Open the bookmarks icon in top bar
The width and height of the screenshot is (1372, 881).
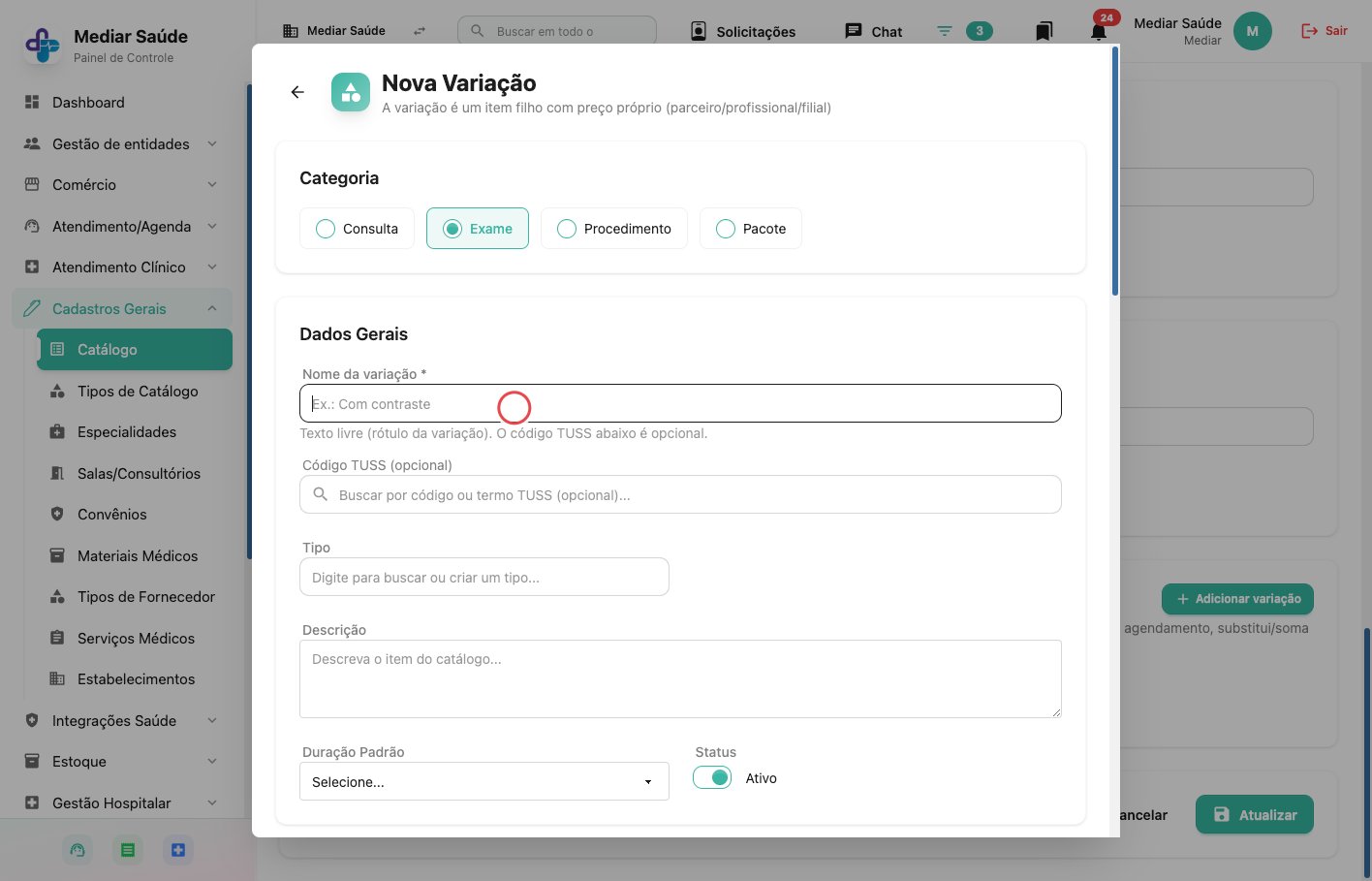click(x=1044, y=31)
